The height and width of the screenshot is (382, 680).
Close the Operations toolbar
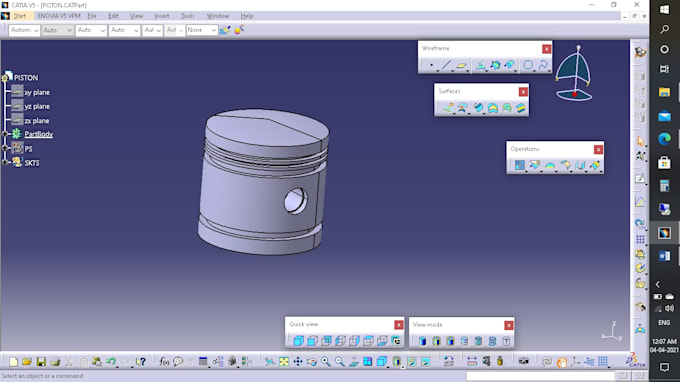(x=598, y=149)
